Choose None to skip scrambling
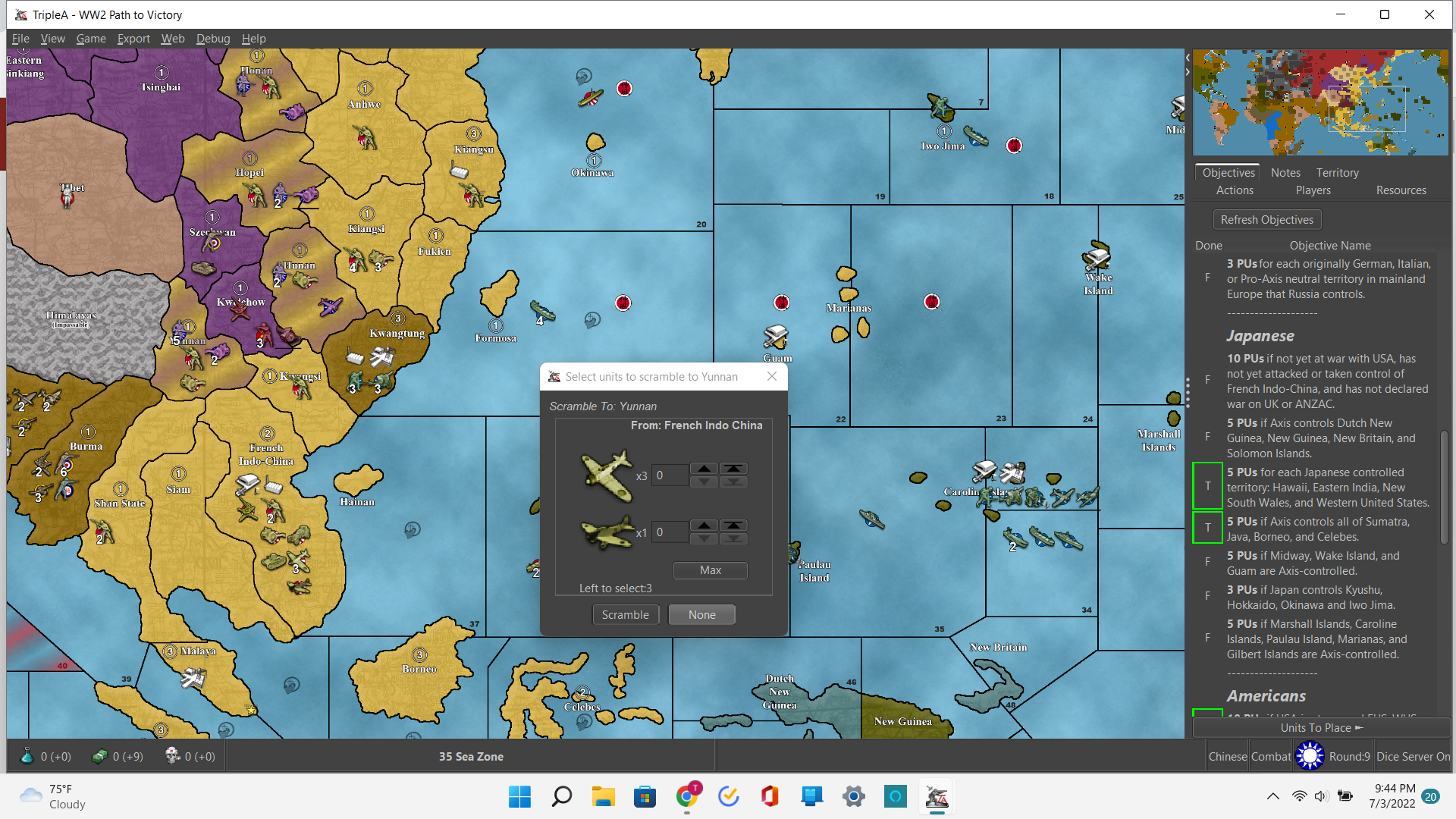This screenshot has width=1456, height=819. click(x=701, y=615)
